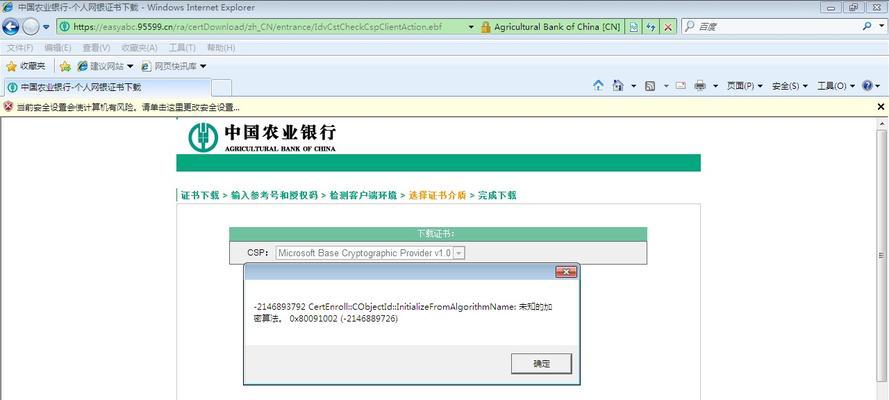Open the 文件(F) menu
Image resolution: width=889 pixels, height=400 pixels.
(20, 48)
